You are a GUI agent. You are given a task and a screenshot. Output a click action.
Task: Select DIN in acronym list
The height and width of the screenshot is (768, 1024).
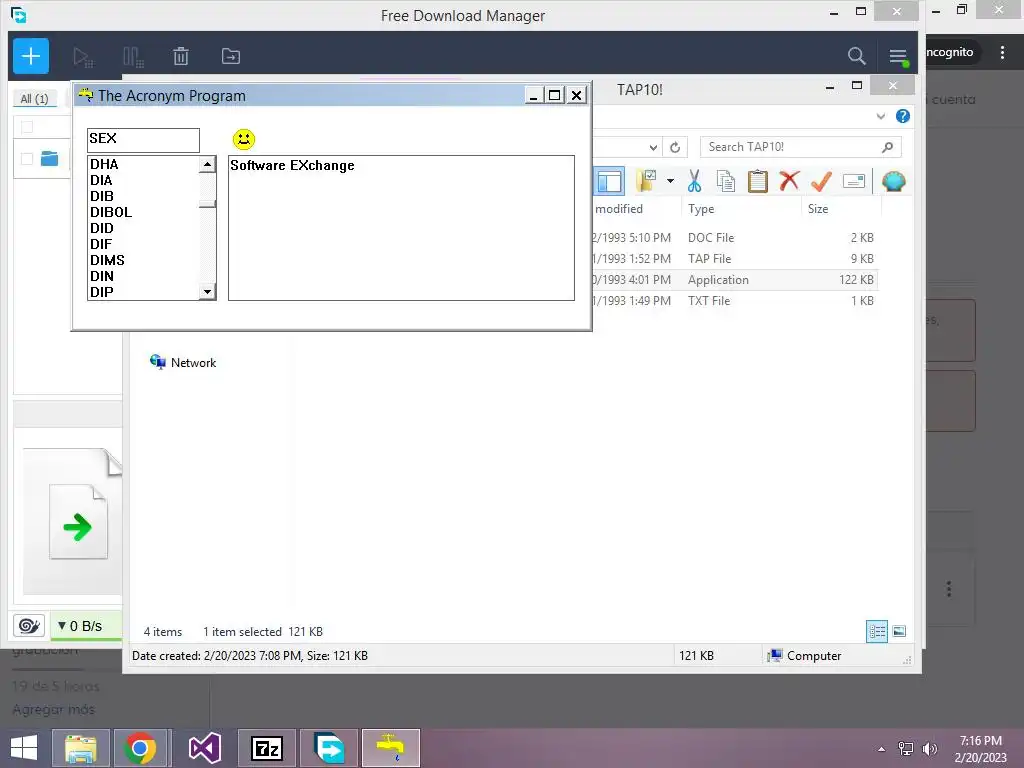tap(144, 276)
